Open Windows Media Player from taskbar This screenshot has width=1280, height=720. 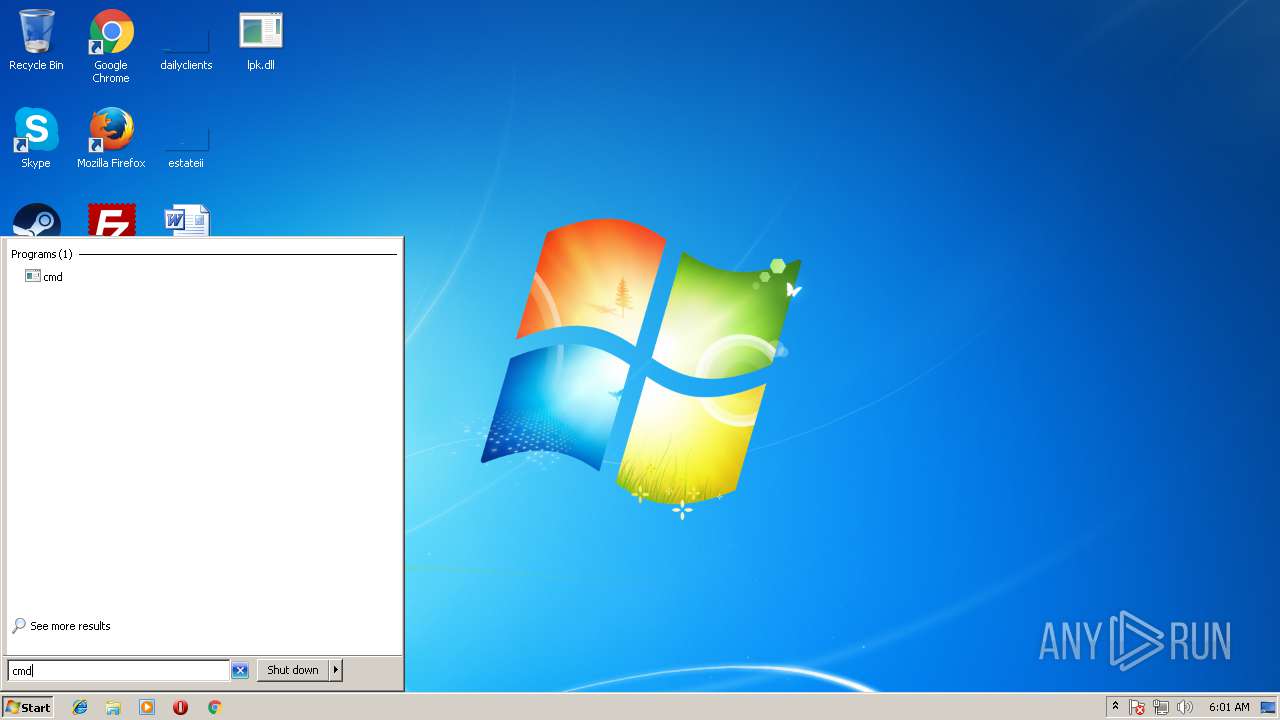147,707
